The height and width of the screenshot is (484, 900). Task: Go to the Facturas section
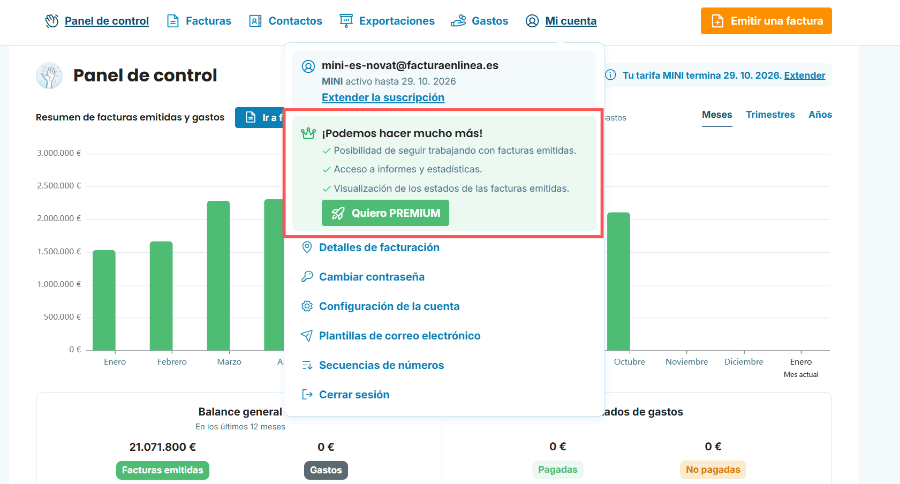pyautogui.click(x=208, y=21)
